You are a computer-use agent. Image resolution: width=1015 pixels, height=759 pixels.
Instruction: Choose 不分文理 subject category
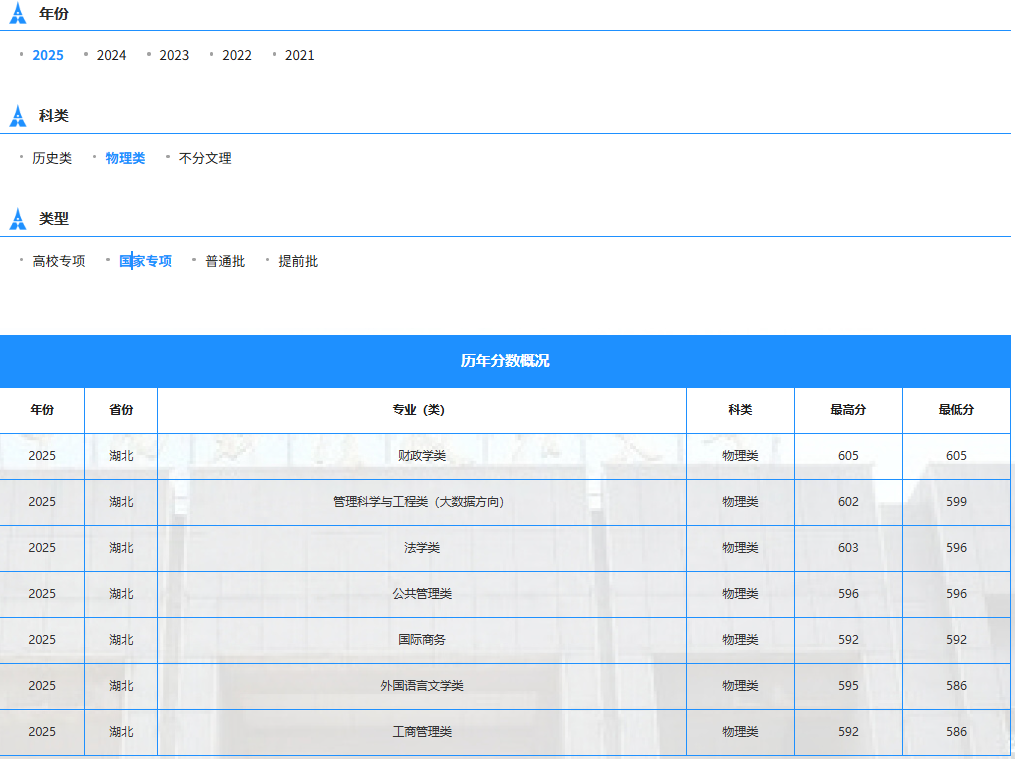(x=205, y=159)
